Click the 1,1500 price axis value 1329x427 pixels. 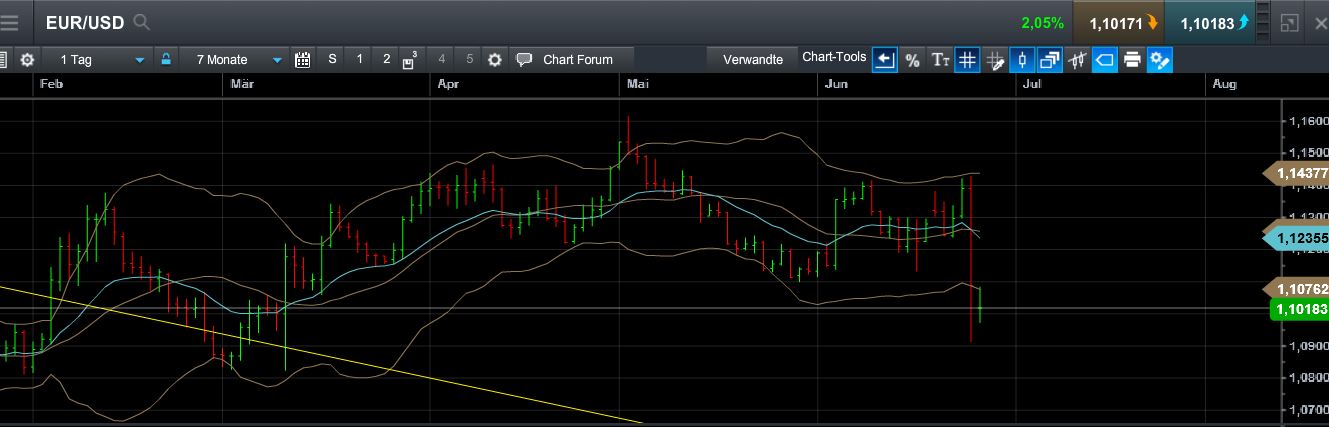click(1308, 153)
